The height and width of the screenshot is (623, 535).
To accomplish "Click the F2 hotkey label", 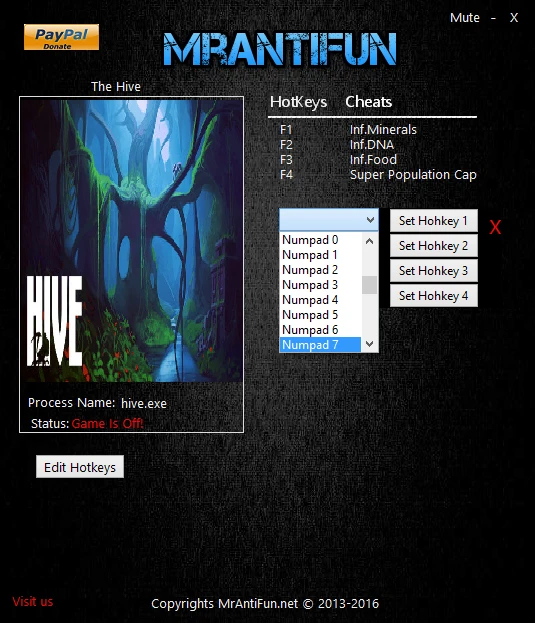I will [x=286, y=145].
